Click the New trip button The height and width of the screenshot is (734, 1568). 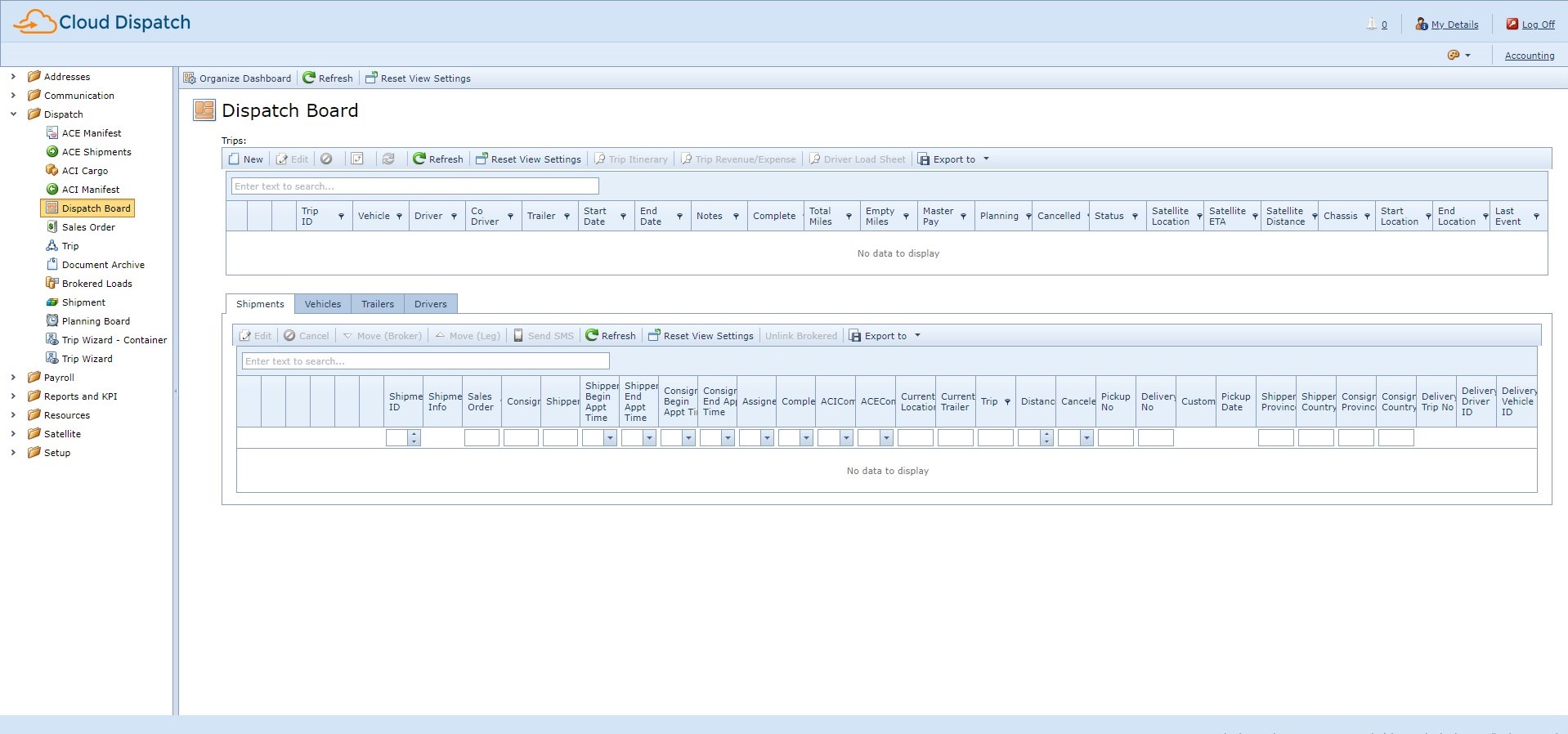point(246,159)
